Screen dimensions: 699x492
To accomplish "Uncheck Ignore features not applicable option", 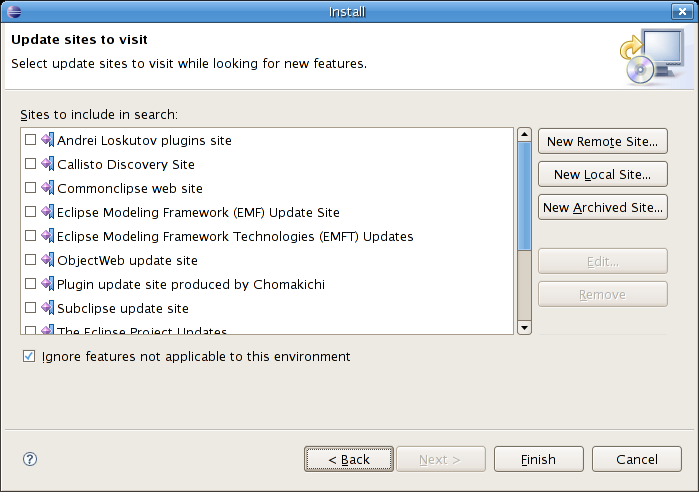I will coord(29,357).
